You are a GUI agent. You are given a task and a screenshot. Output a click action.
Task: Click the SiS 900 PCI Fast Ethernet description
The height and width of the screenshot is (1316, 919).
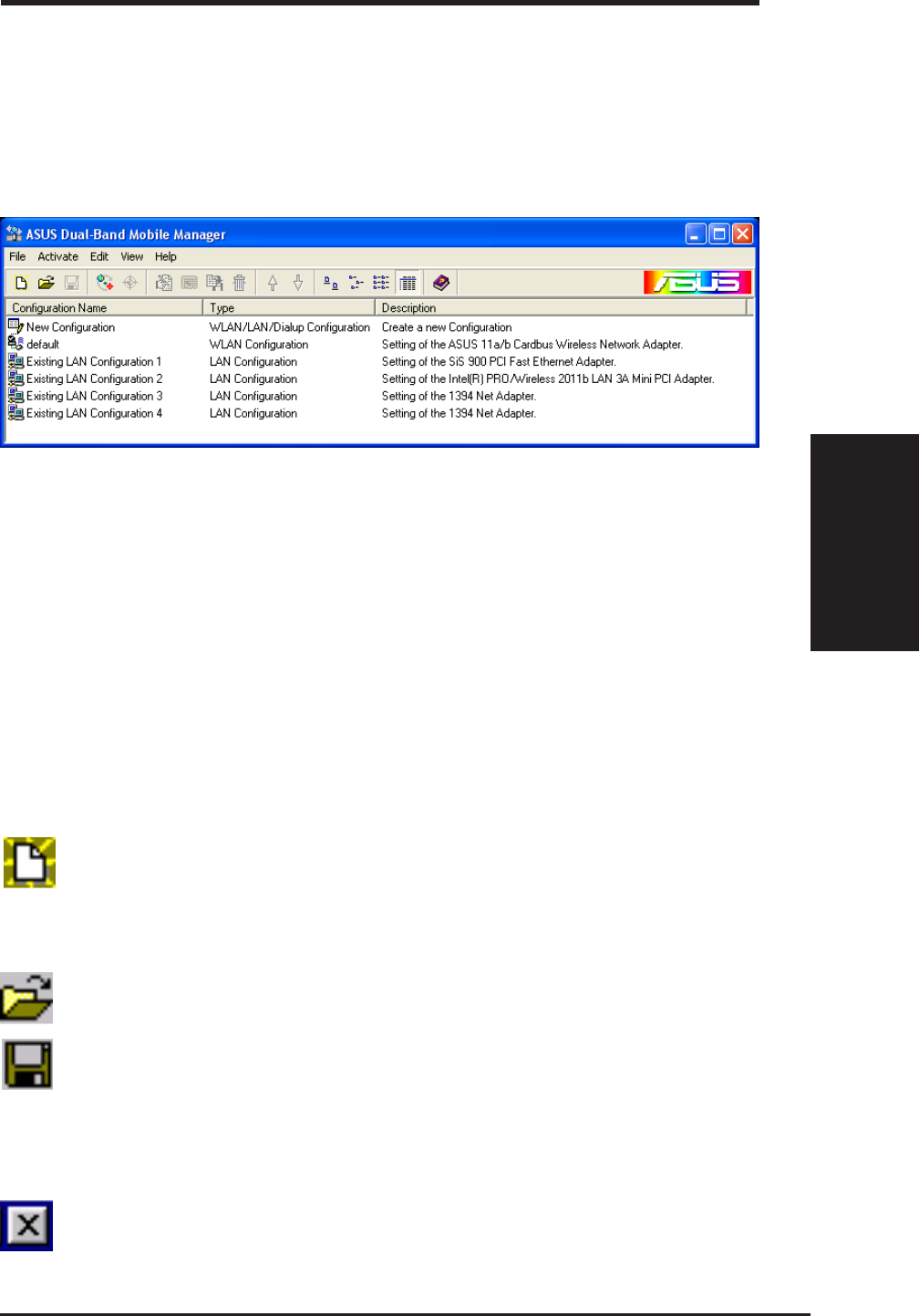[x=499, y=362]
